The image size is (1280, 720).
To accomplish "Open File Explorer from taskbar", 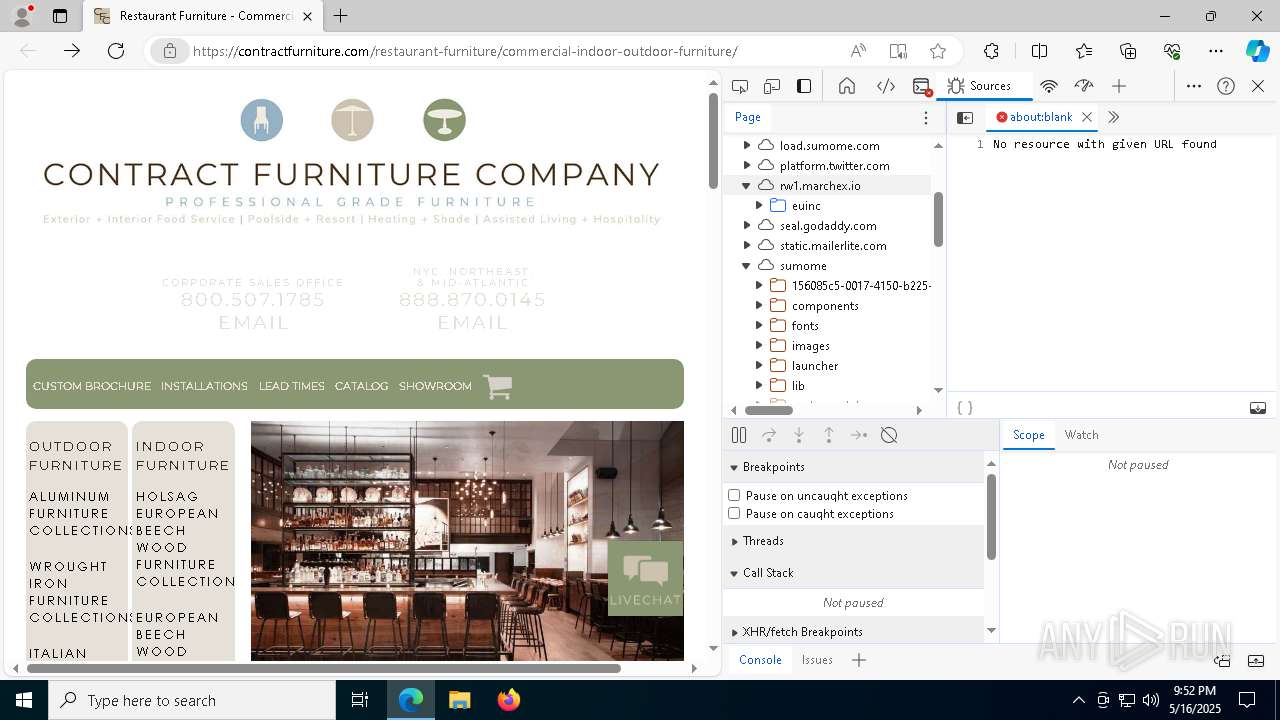I will [459, 700].
